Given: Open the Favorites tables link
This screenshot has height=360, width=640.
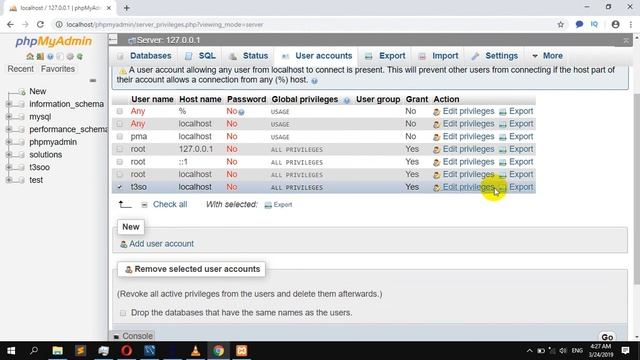Looking at the screenshot, I should pos(58,69).
